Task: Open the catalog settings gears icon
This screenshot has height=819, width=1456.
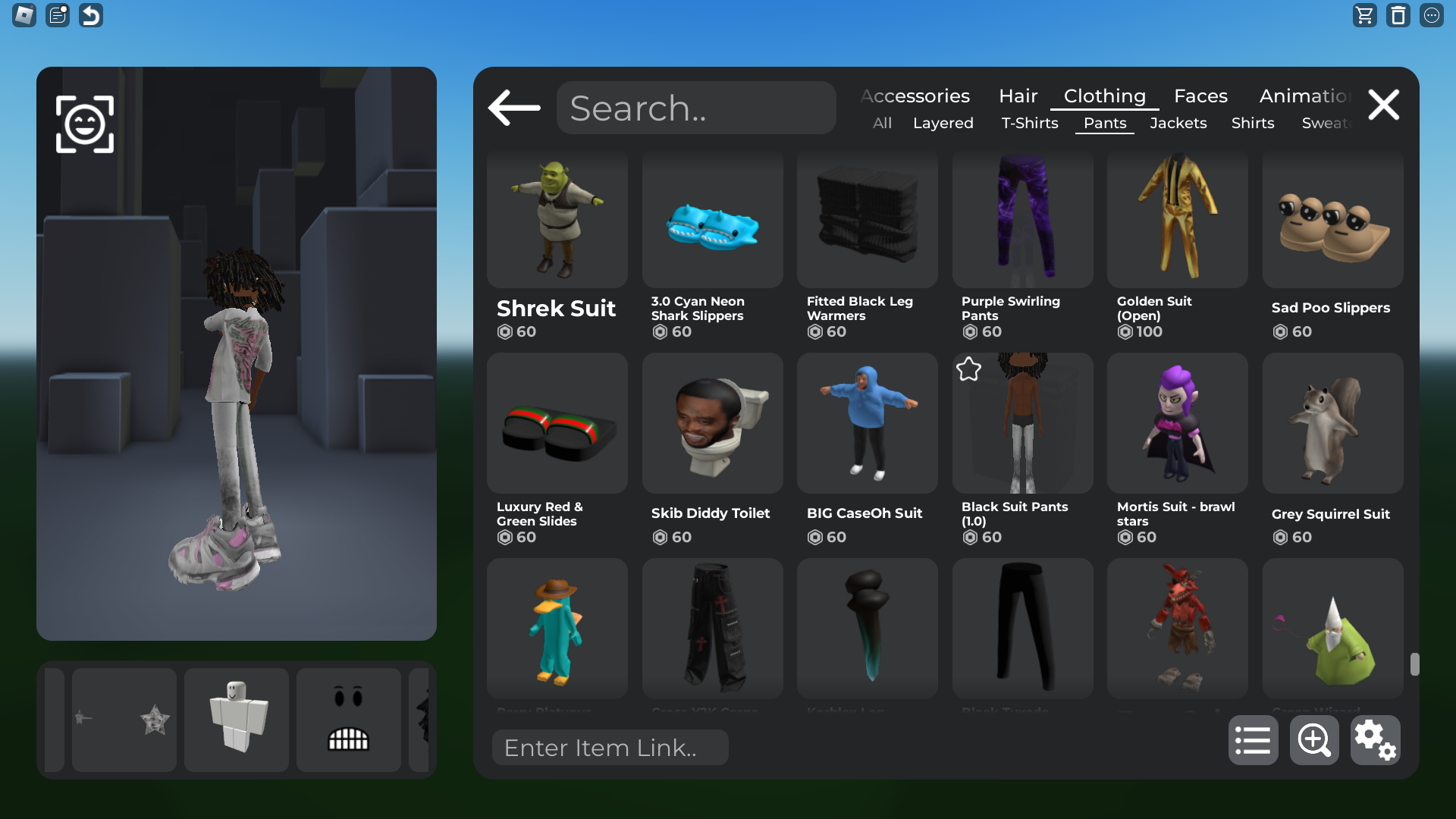Action: 1375,739
